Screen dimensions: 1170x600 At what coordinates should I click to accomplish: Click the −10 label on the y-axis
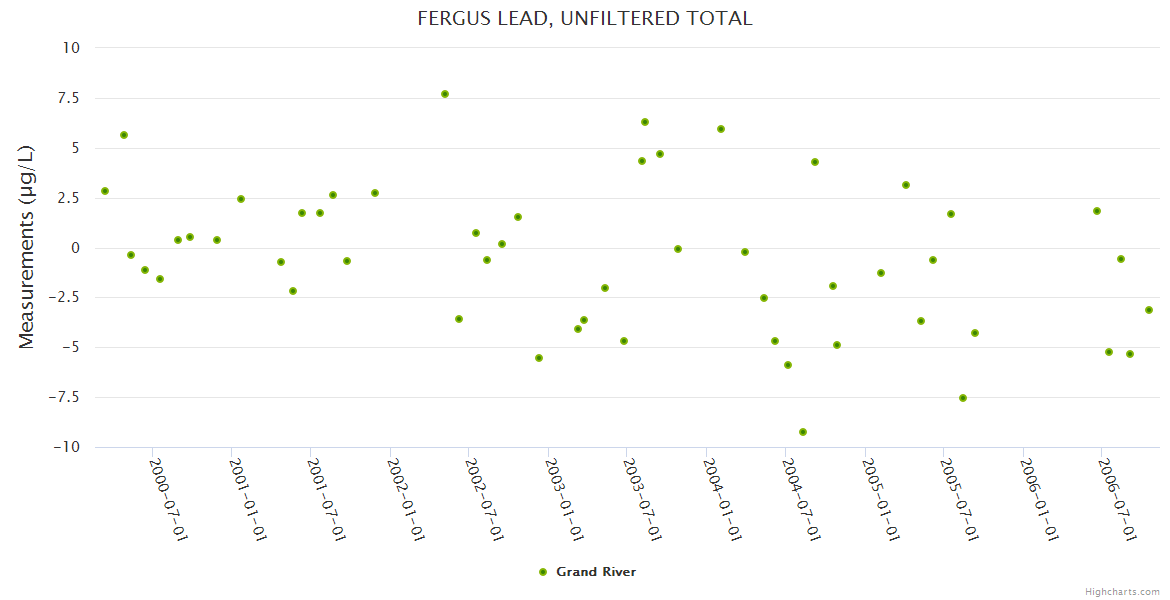[x=66, y=447]
